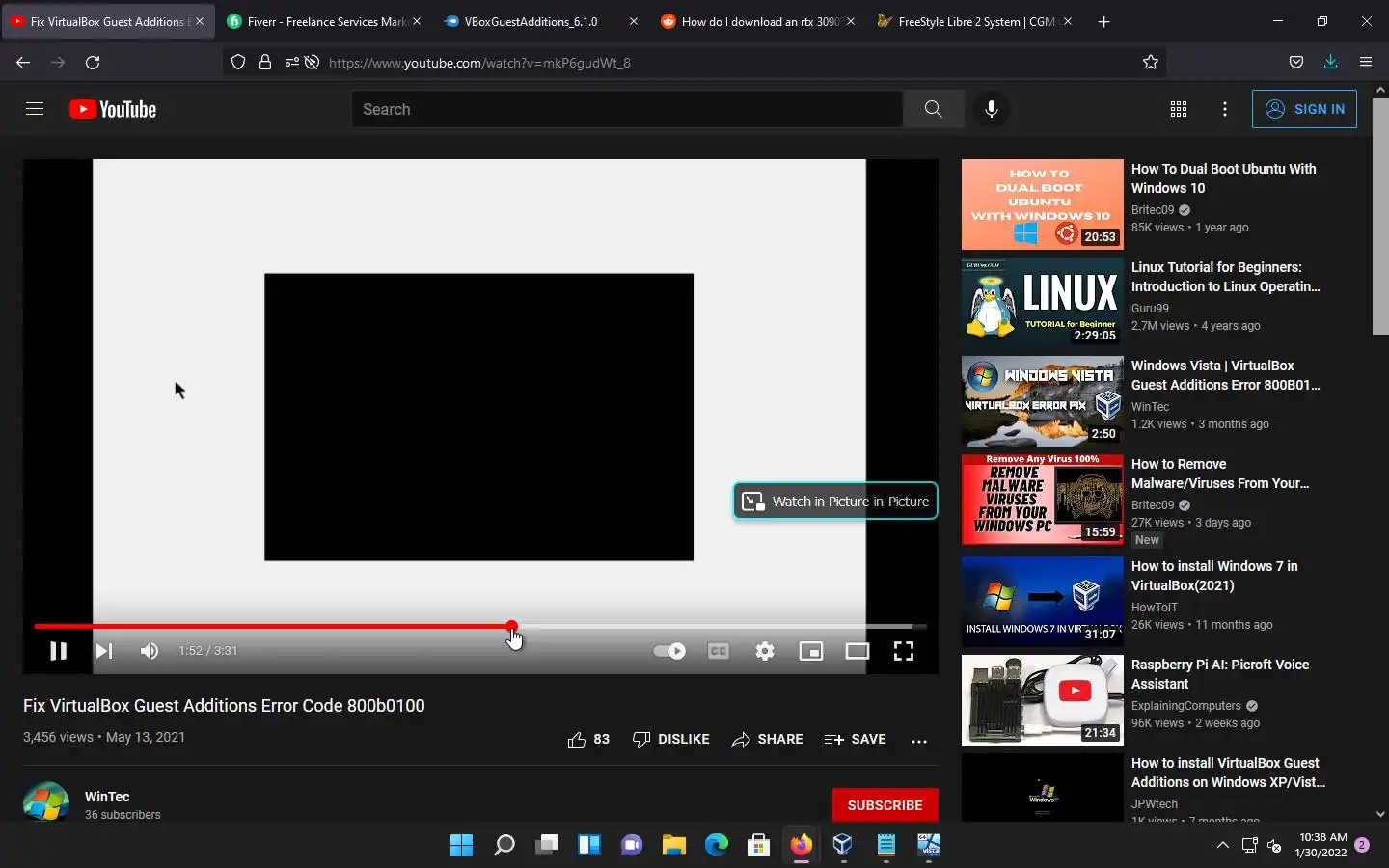
Task: Open File Explorer from taskbar
Action: pos(673,846)
